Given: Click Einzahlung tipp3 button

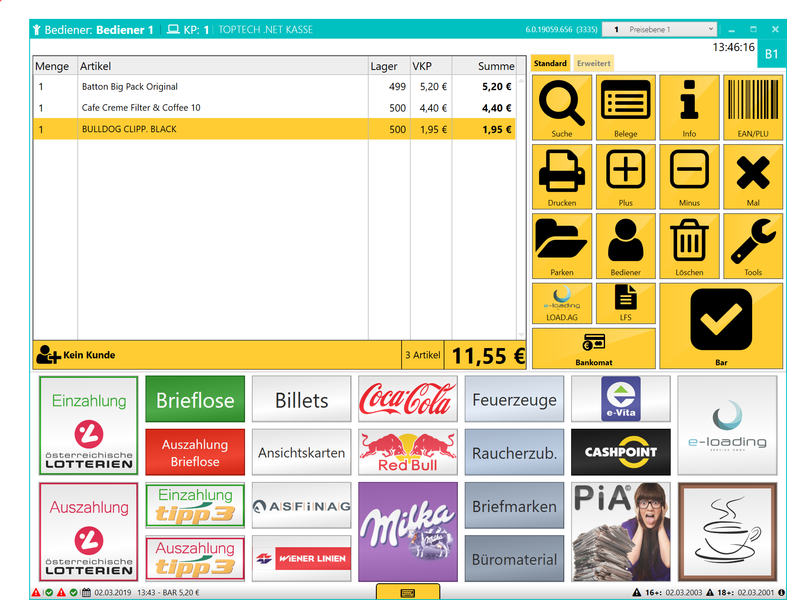Looking at the screenshot, I should (195, 505).
